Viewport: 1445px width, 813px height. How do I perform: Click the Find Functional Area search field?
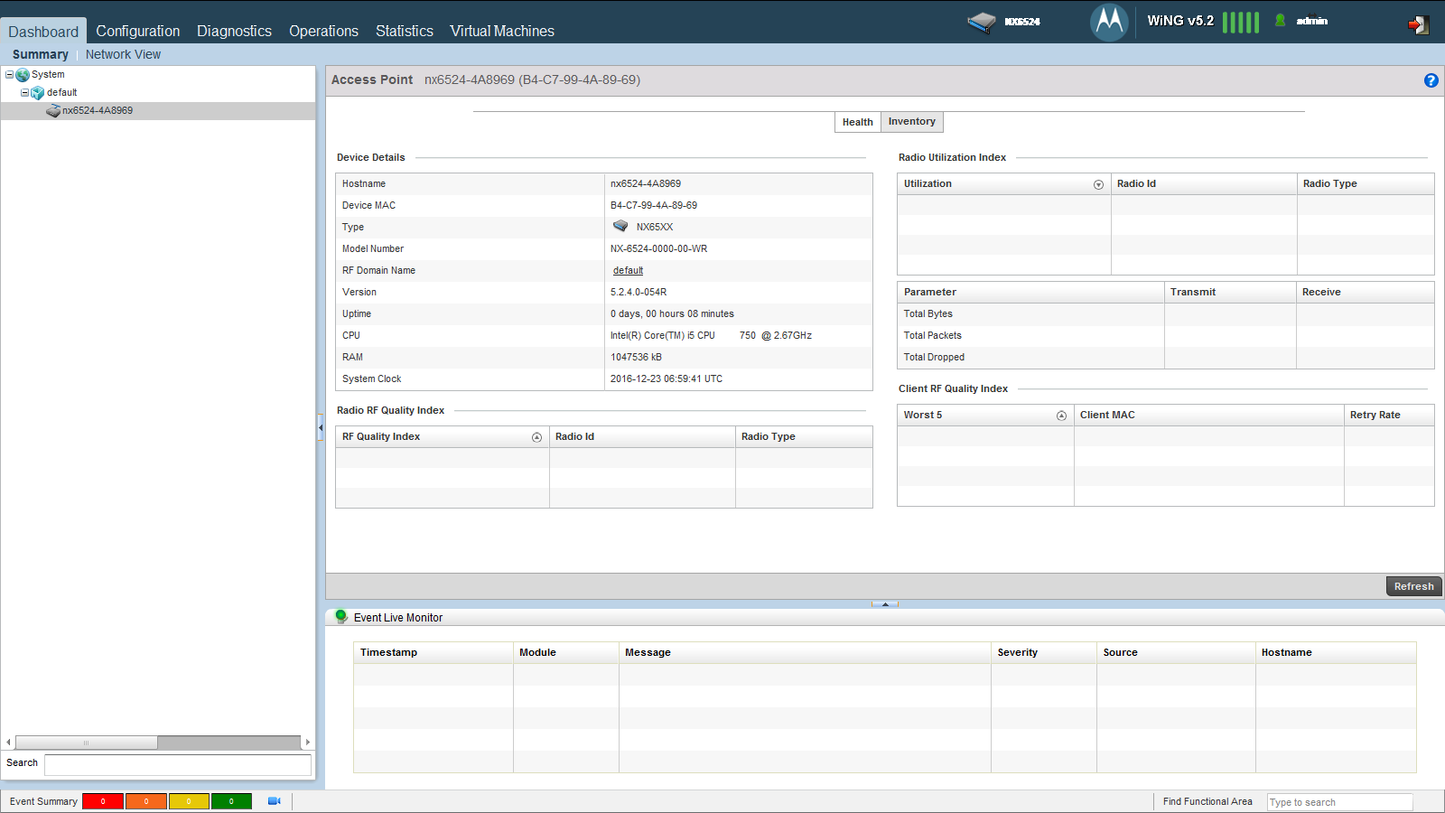click(1339, 802)
